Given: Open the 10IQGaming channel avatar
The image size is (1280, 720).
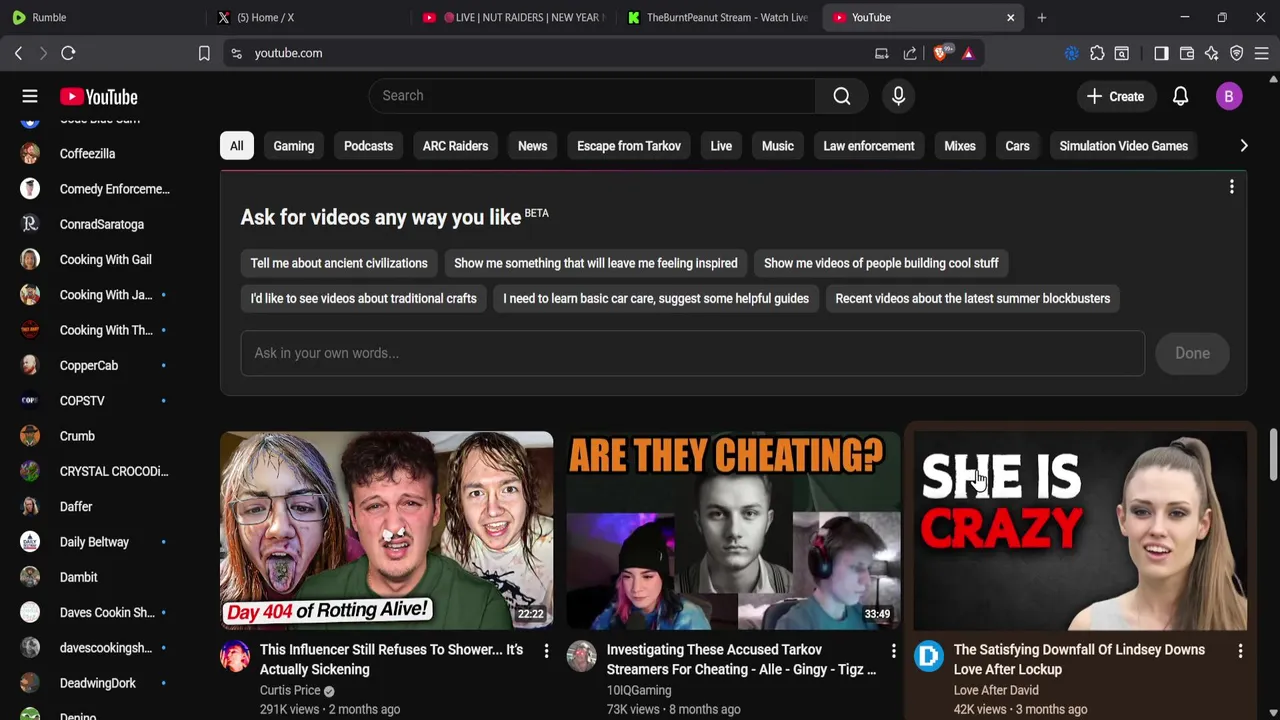Looking at the screenshot, I should 581,656.
